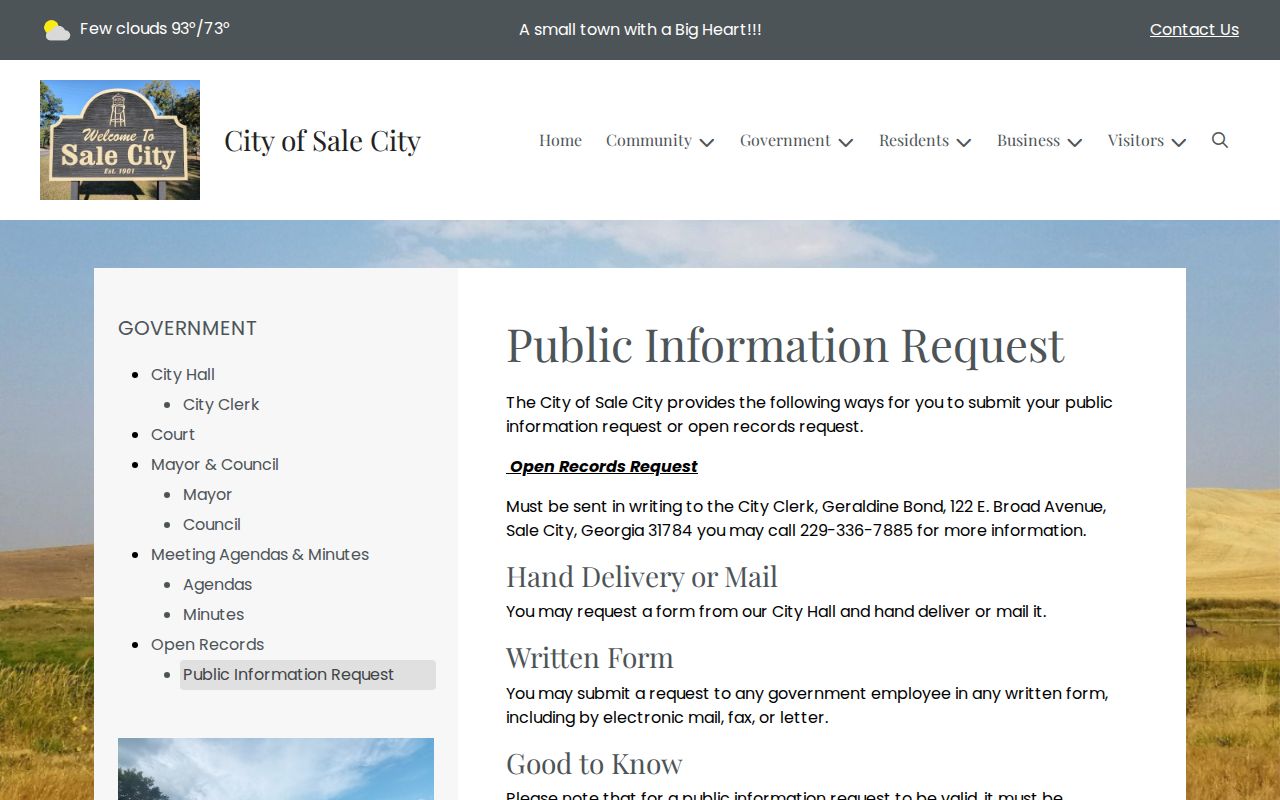Expand the Visitors menu chevron
The height and width of the screenshot is (800, 1280).
coord(1179,142)
